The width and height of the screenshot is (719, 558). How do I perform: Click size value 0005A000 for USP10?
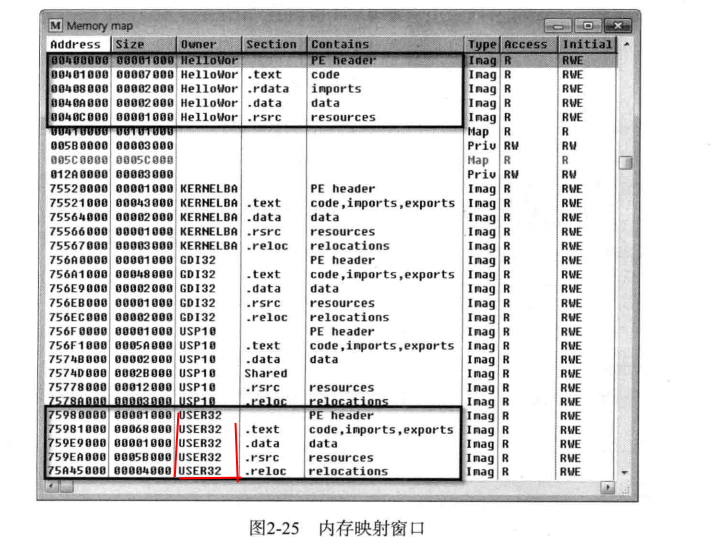[144, 345]
